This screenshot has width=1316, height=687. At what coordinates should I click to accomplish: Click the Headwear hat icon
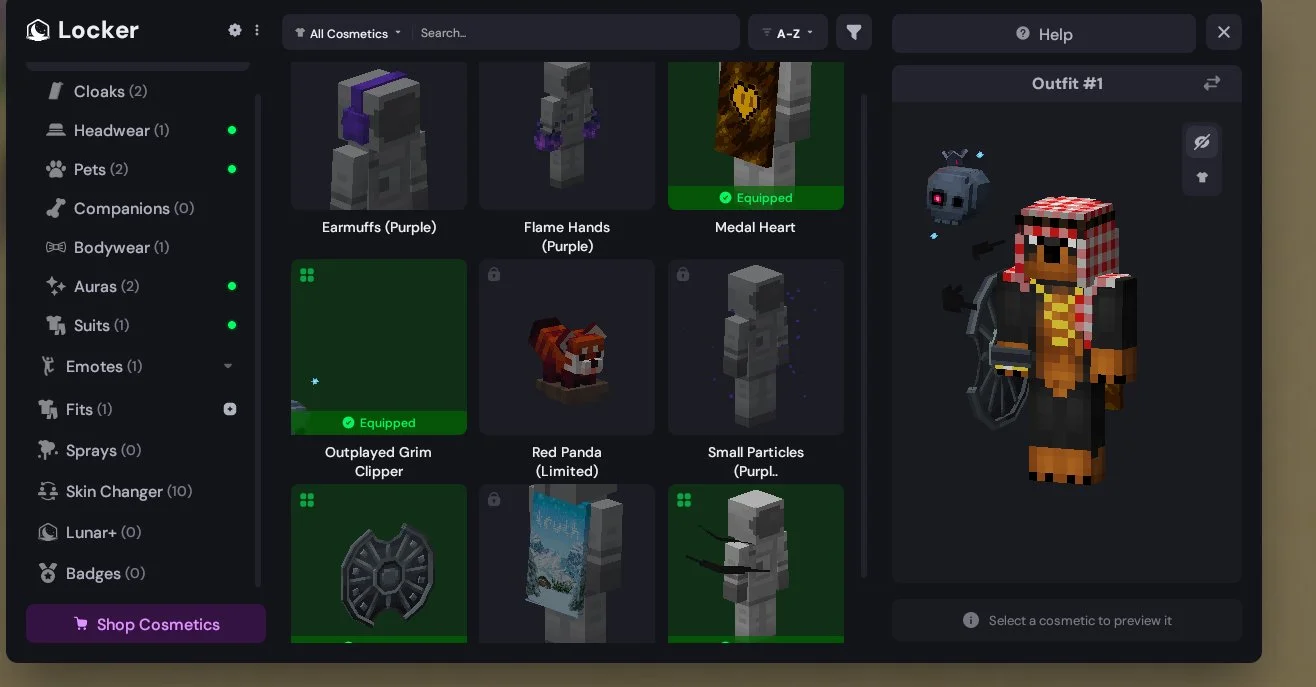(56, 130)
